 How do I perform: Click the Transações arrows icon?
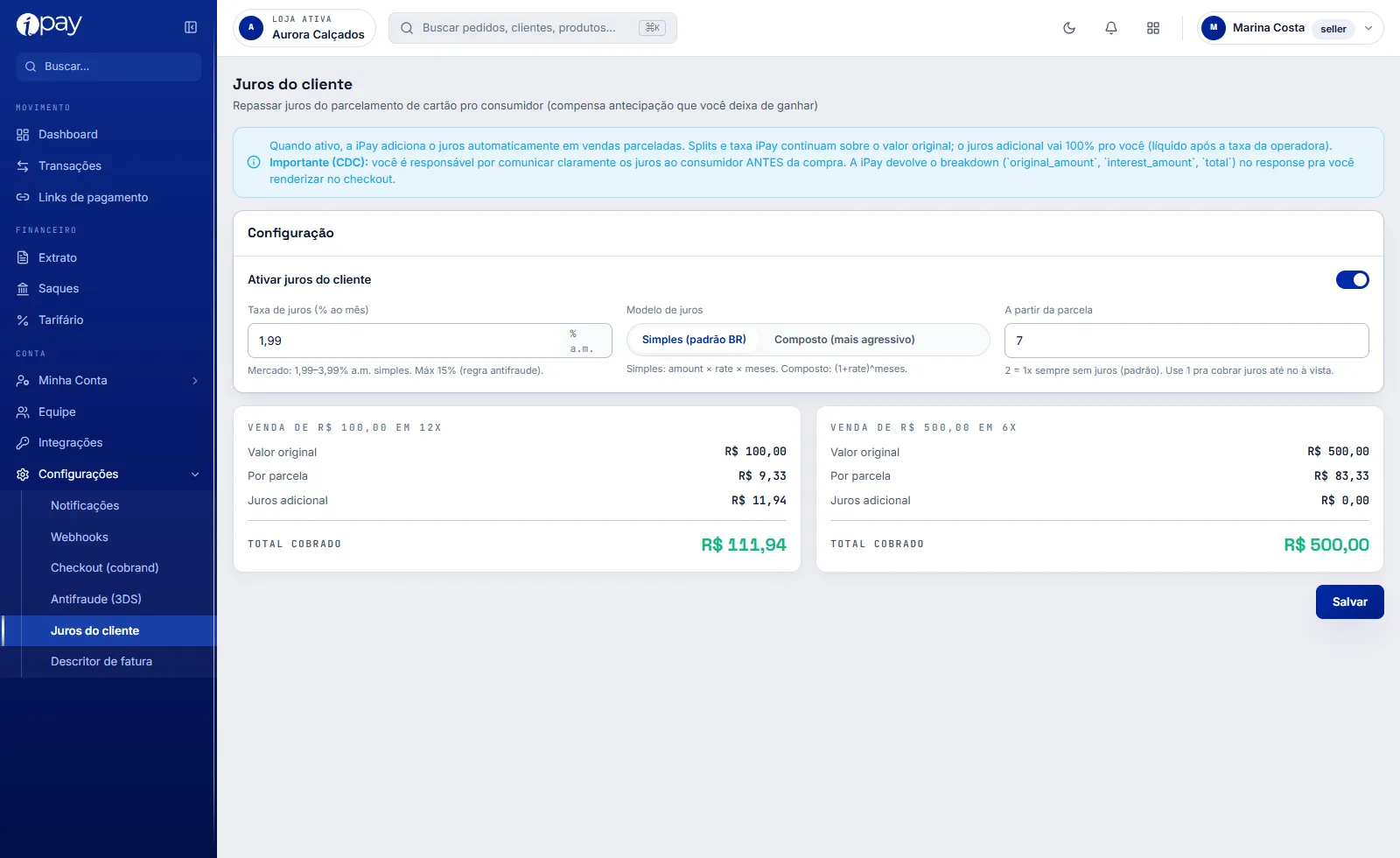[x=23, y=166]
